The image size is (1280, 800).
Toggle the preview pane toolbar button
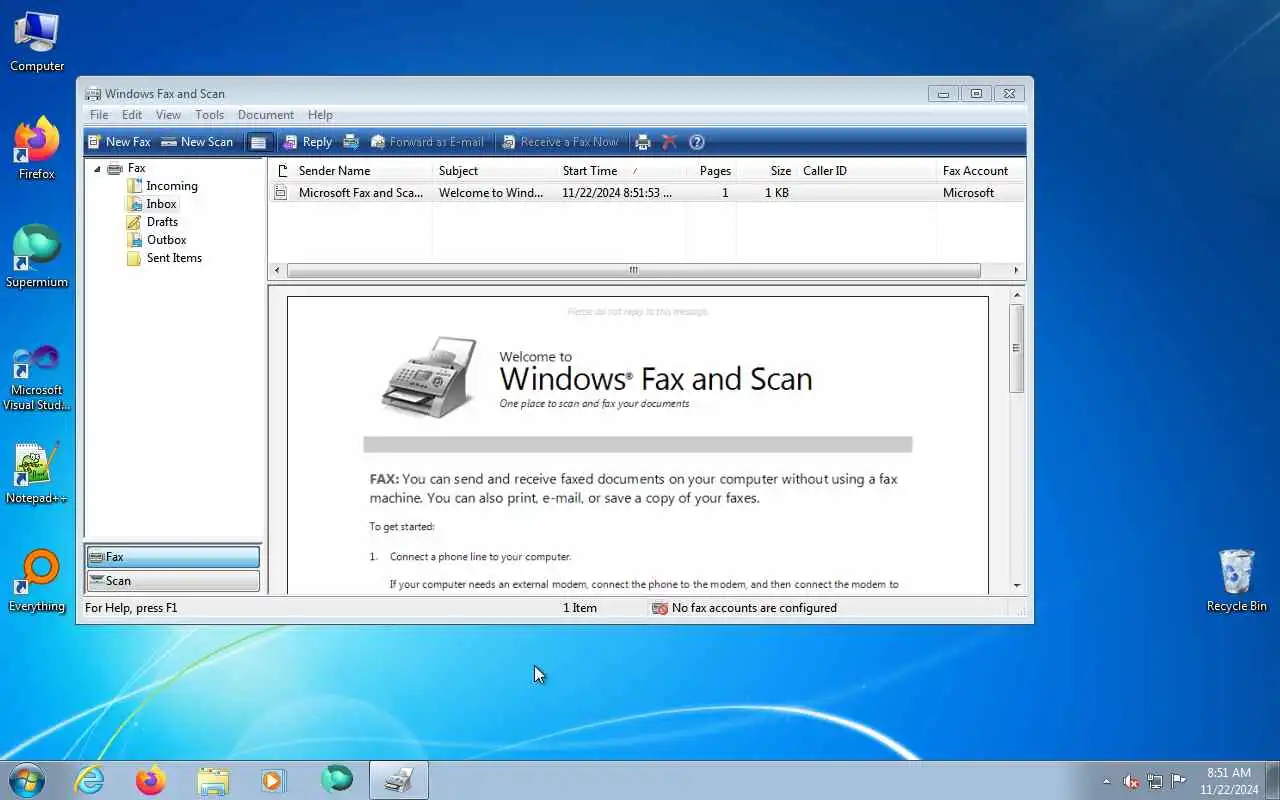point(258,142)
